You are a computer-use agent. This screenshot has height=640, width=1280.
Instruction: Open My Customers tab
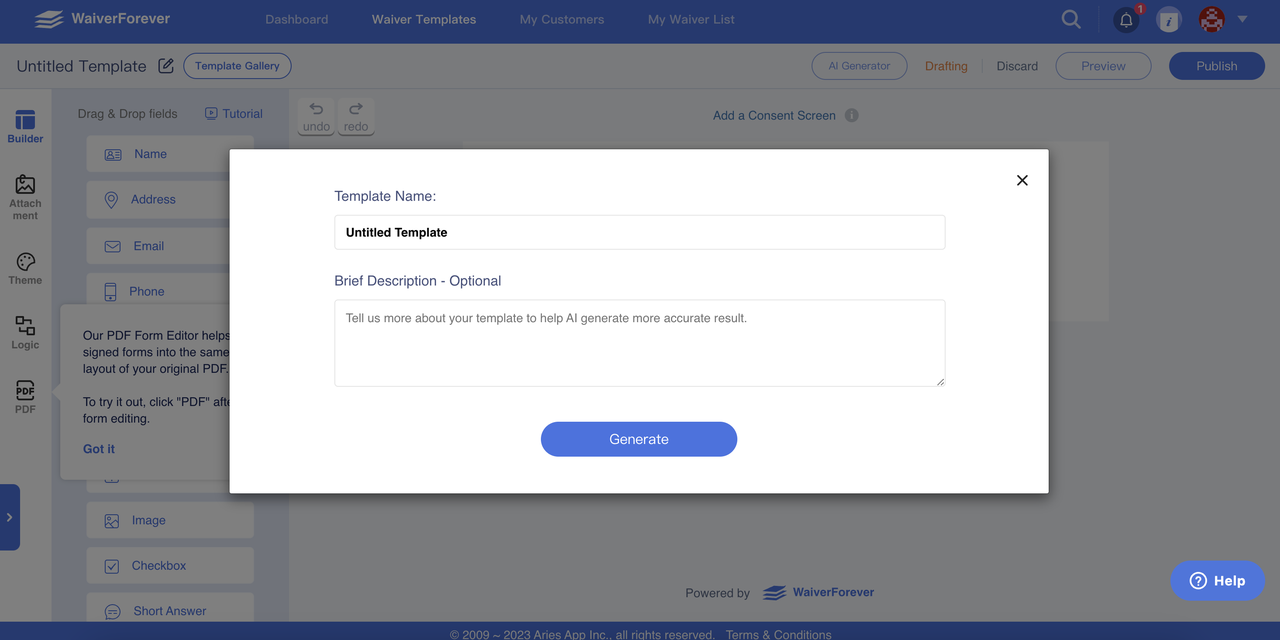point(562,19)
